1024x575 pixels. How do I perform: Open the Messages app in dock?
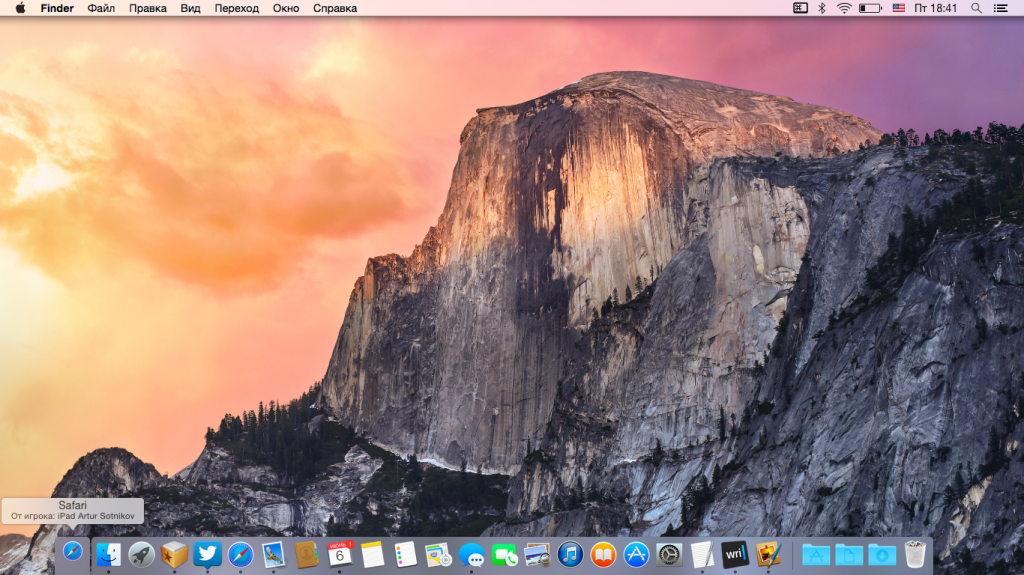(471, 554)
